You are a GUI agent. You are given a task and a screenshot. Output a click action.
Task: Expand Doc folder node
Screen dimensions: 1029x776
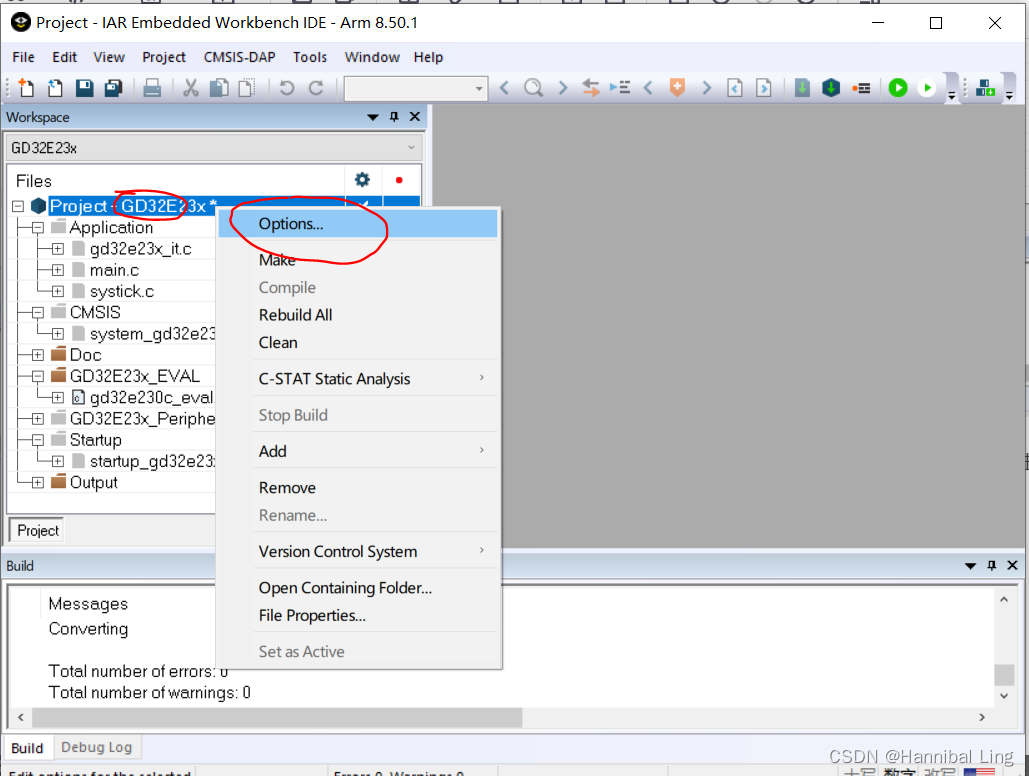coord(38,355)
